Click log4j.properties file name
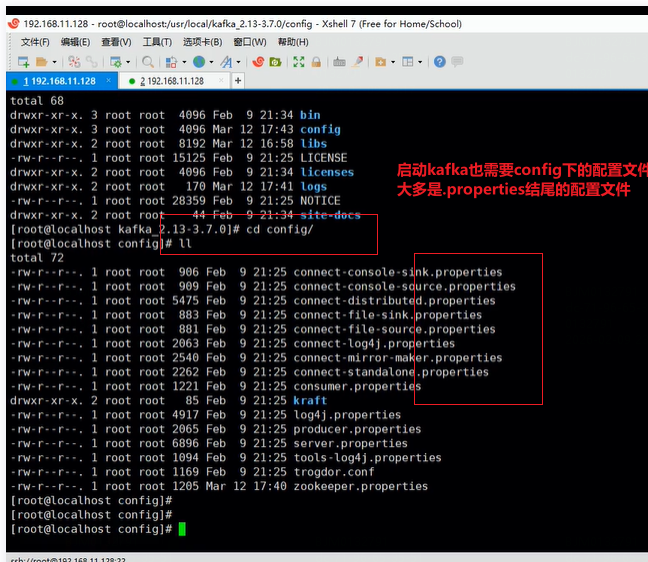This screenshot has width=648, height=562. click(x=347, y=415)
